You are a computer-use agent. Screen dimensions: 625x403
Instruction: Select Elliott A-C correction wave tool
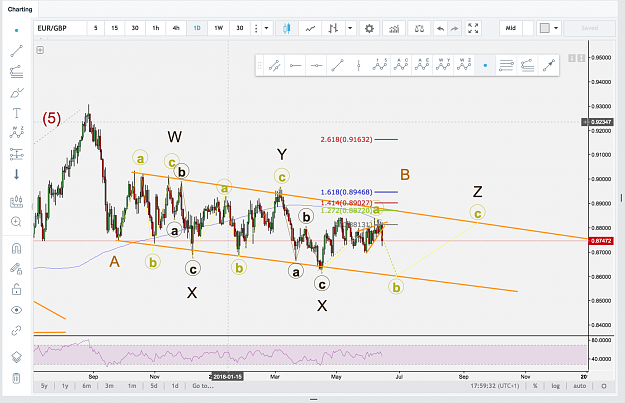tap(401, 65)
